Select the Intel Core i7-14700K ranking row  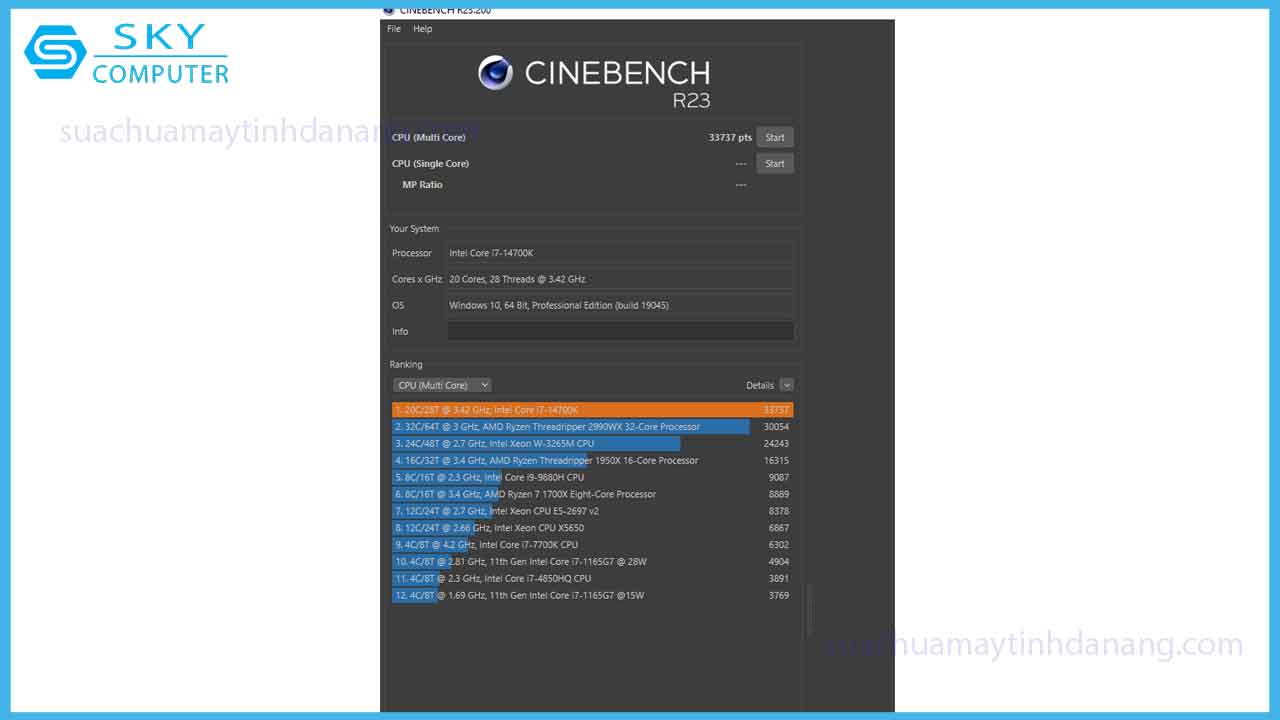click(x=593, y=410)
